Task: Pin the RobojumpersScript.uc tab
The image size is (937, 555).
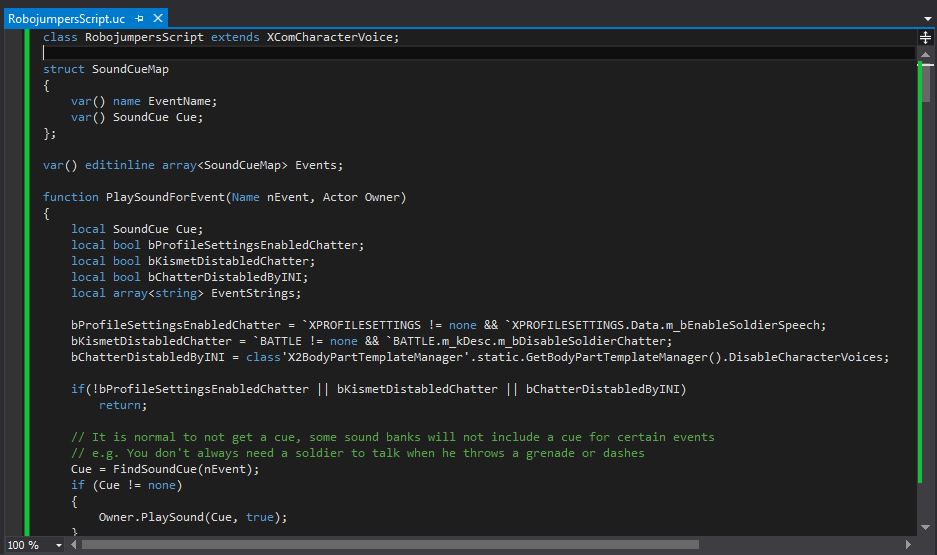Action: tap(139, 19)
